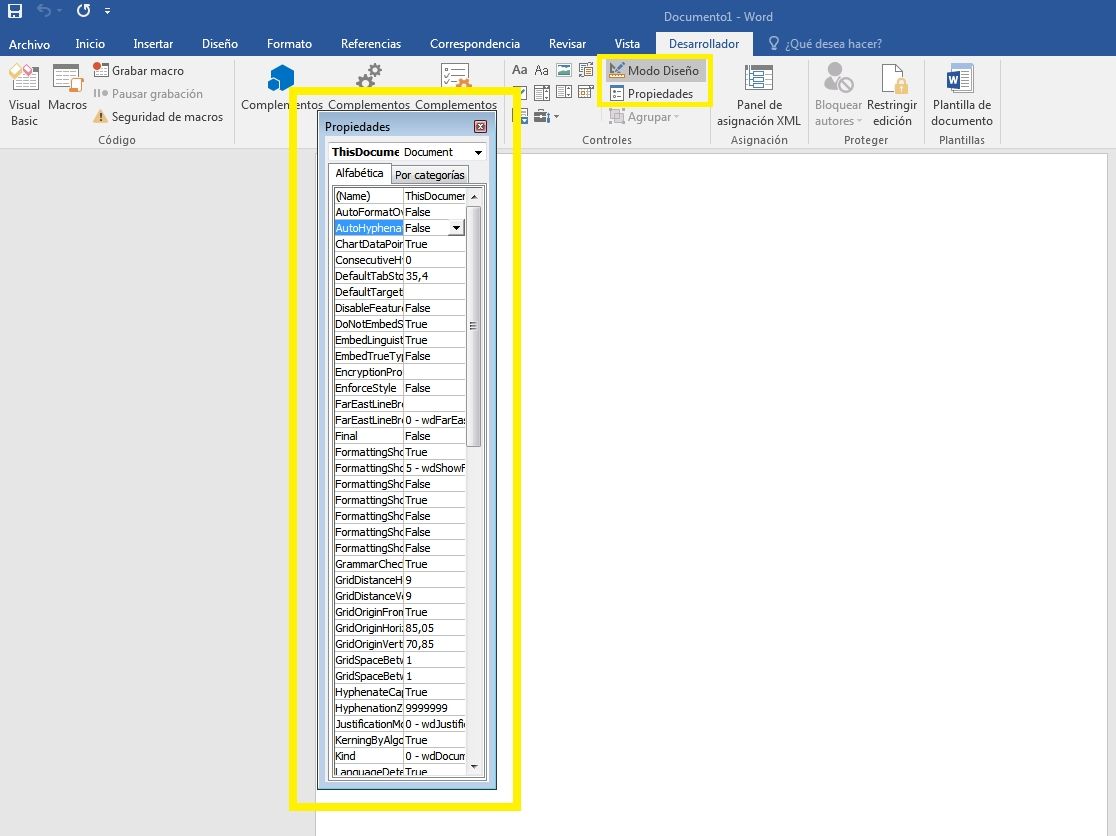
Task: Toggle Modo Diseño design mode
Action: tap(655, 71)
